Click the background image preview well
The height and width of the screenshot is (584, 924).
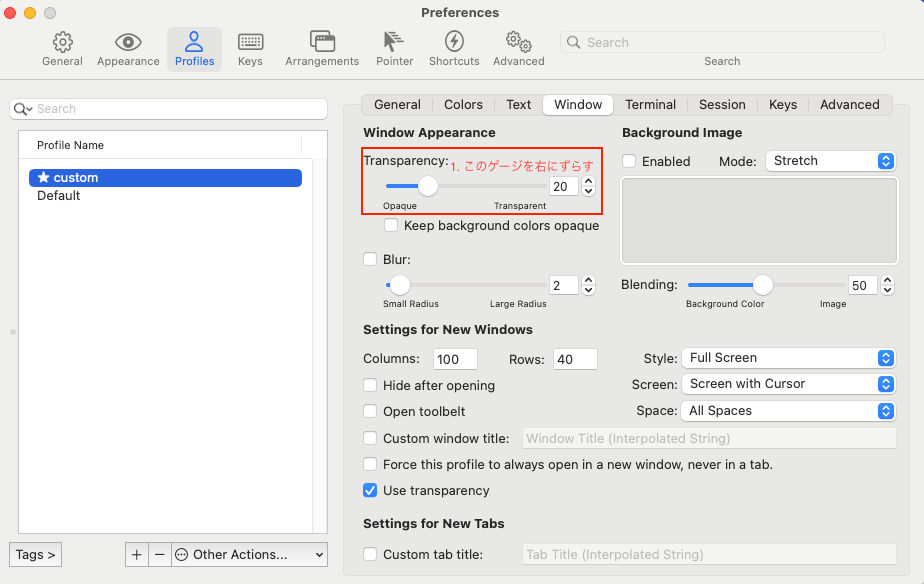(x=759, y=220)
